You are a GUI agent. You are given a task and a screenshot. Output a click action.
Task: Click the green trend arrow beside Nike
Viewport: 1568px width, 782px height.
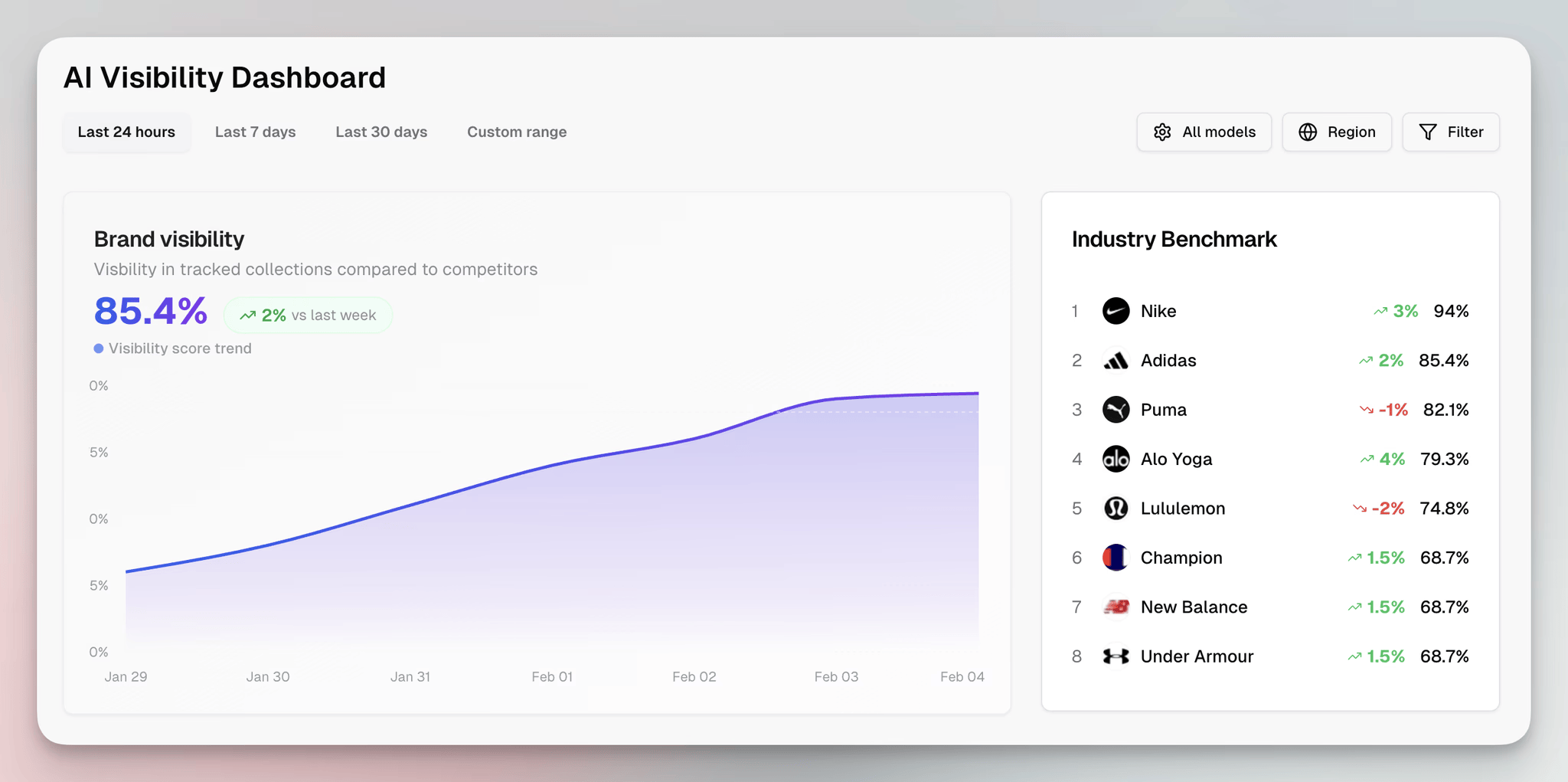pyautogui.click(x=1380, y=311)
